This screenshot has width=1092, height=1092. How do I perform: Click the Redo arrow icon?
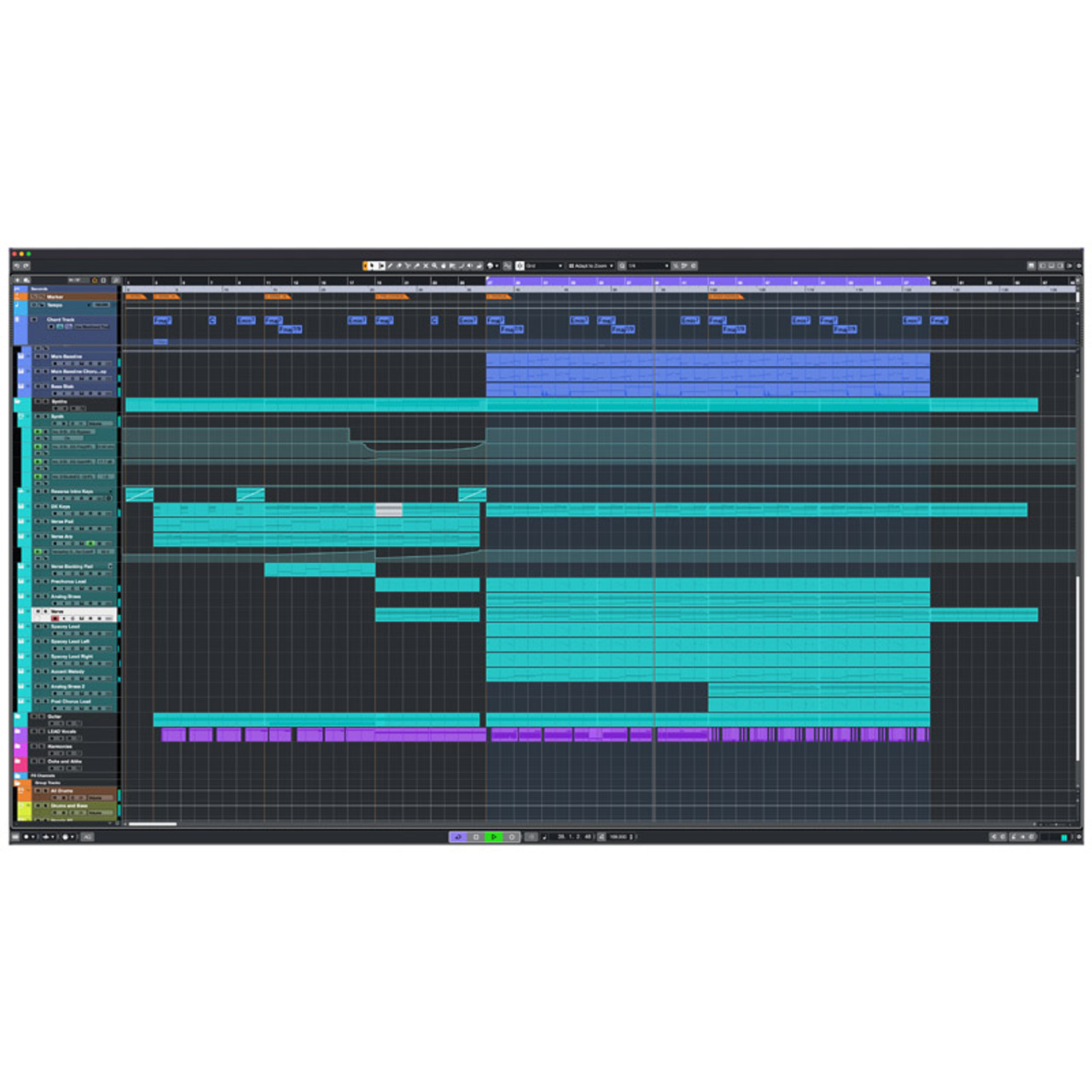tap(26, 265)
